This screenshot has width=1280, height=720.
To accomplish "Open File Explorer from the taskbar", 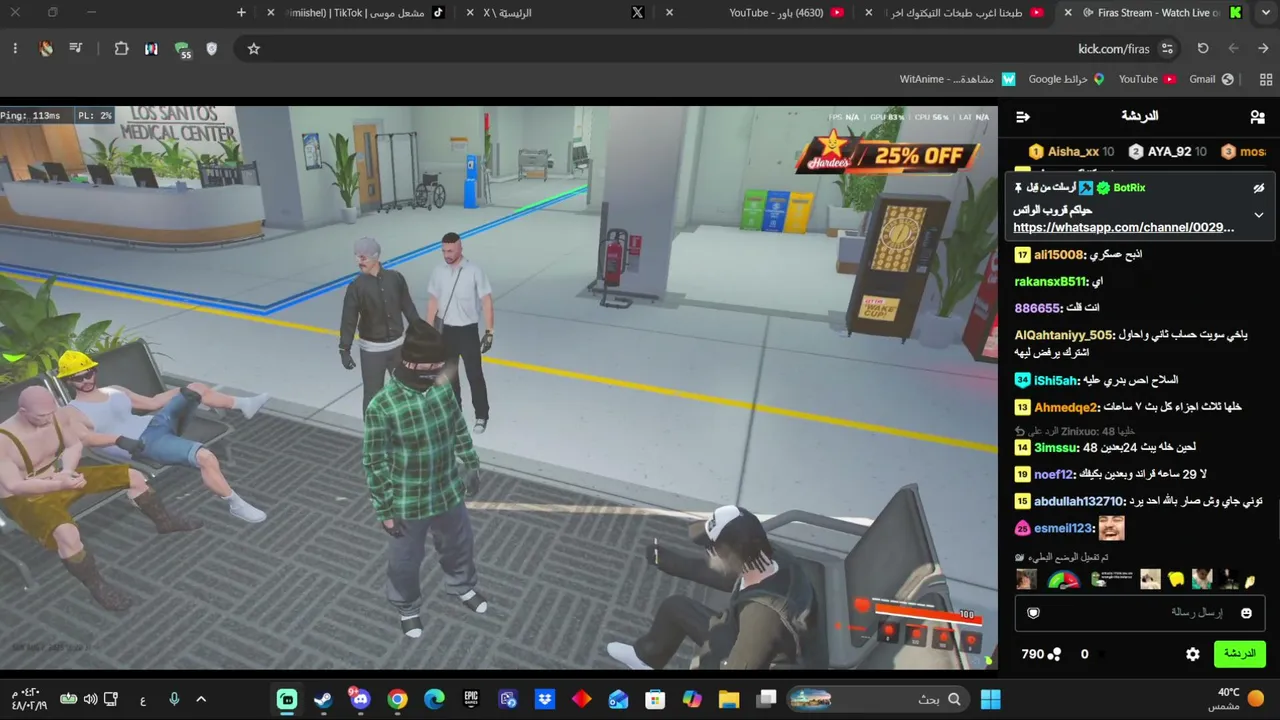I will [x=728, y=699].
